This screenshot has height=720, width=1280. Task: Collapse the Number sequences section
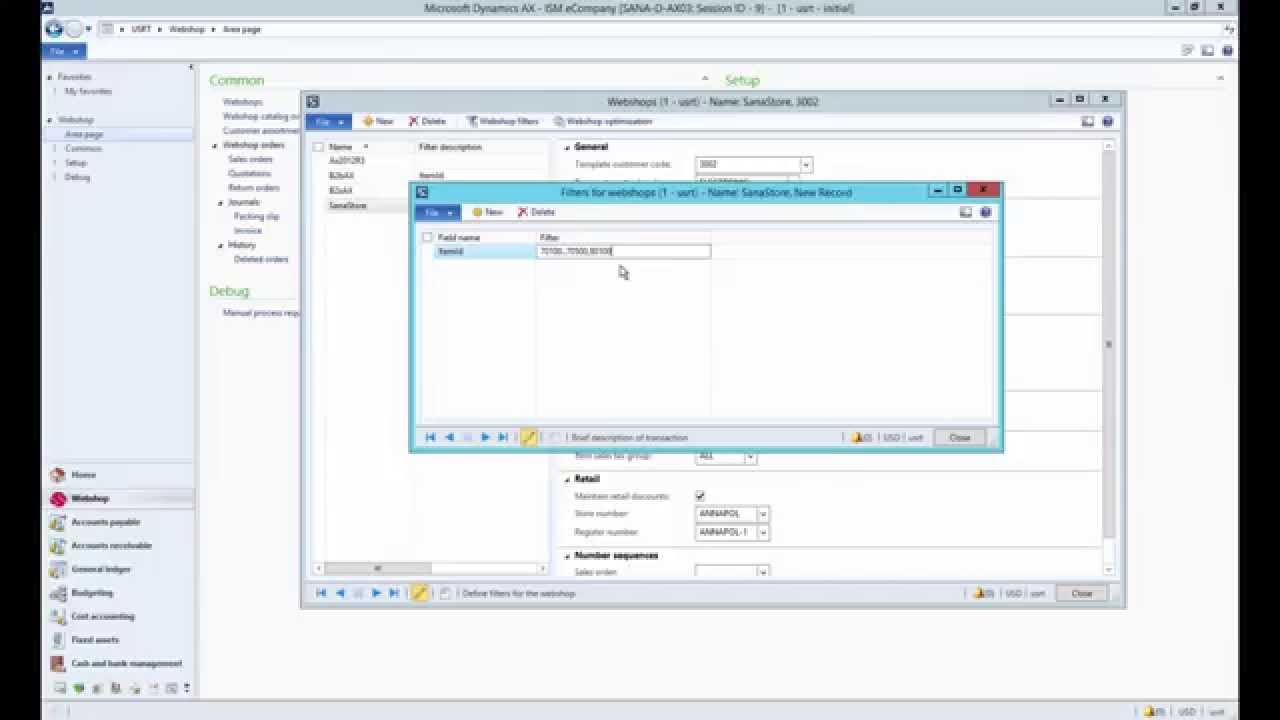[567, 555]
